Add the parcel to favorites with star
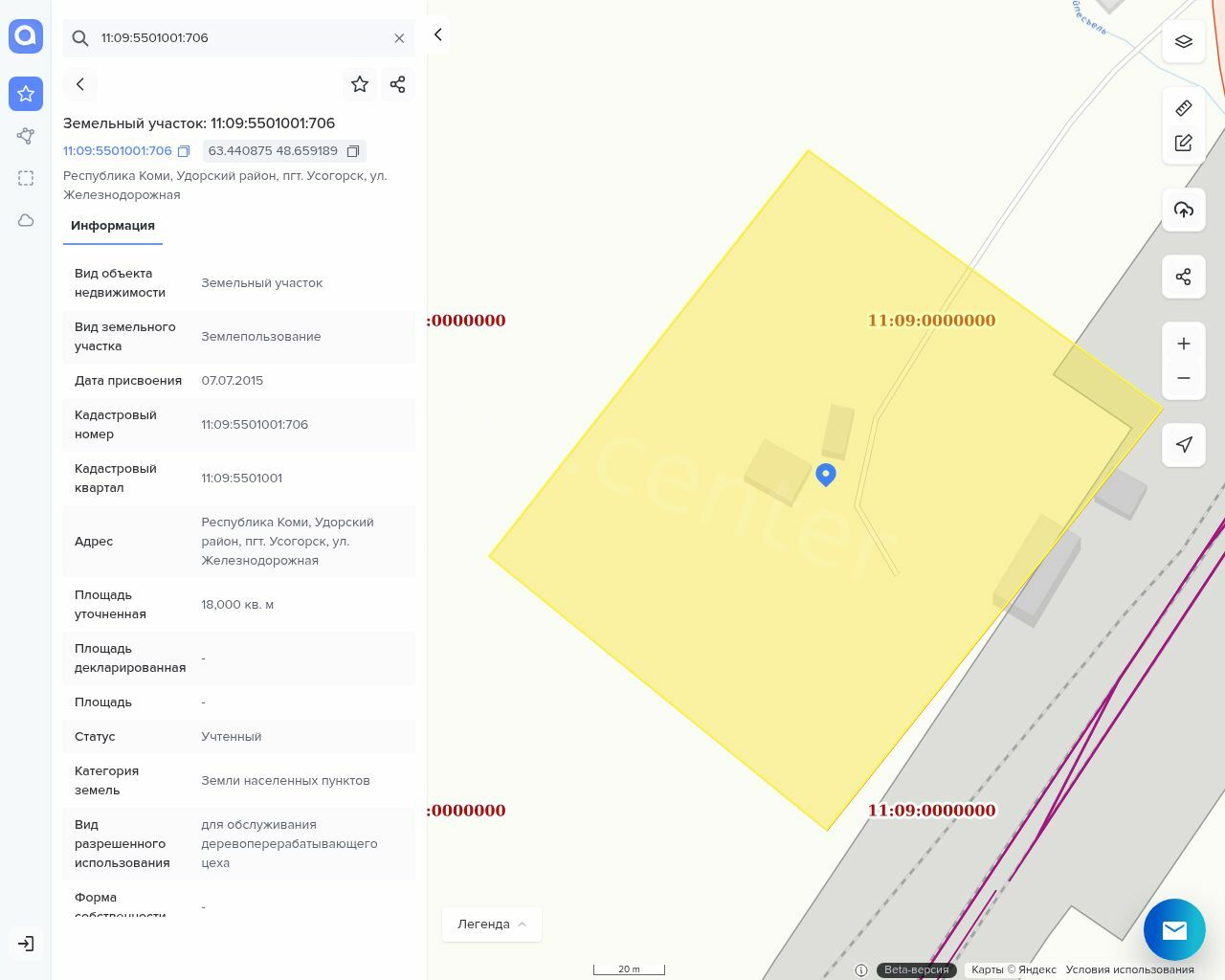1225x980 pixels. [x=360, y=84]
